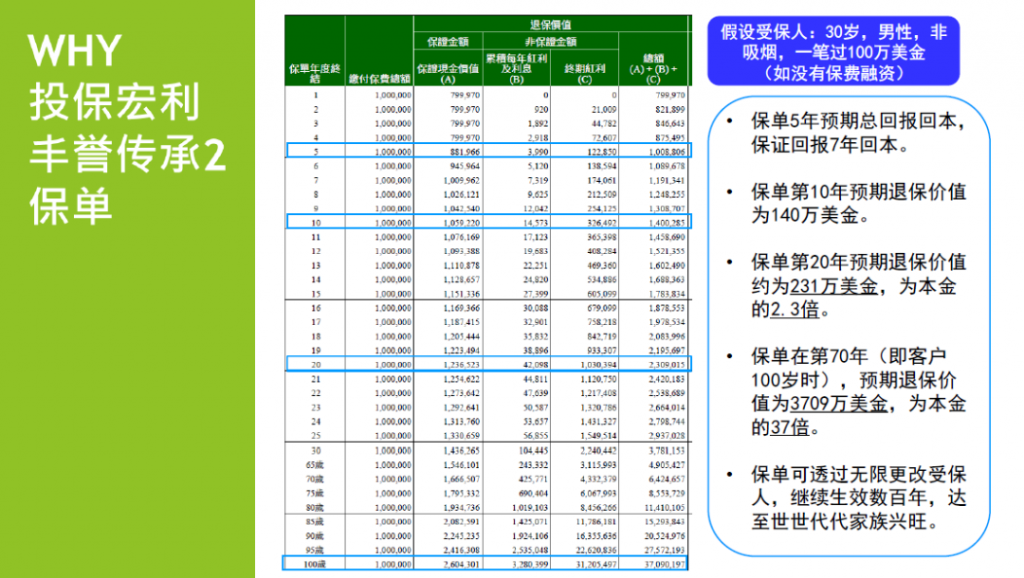The width and height of the screenshot is (1024, 578).
Task: Click the value '1,236,523' in year 20
Action: 462,364
